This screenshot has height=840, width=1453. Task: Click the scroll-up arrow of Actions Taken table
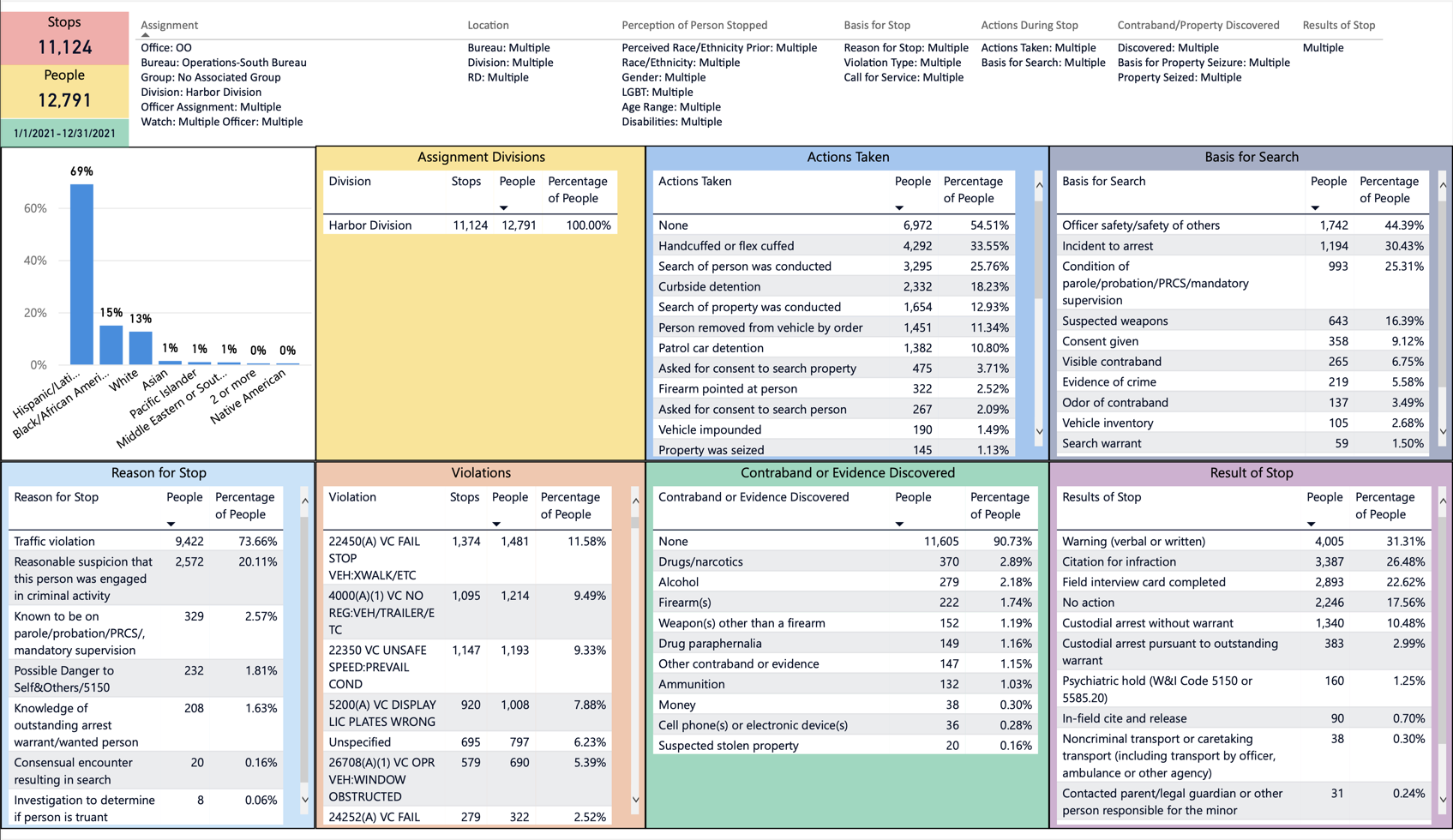[x=1039, y=184]
